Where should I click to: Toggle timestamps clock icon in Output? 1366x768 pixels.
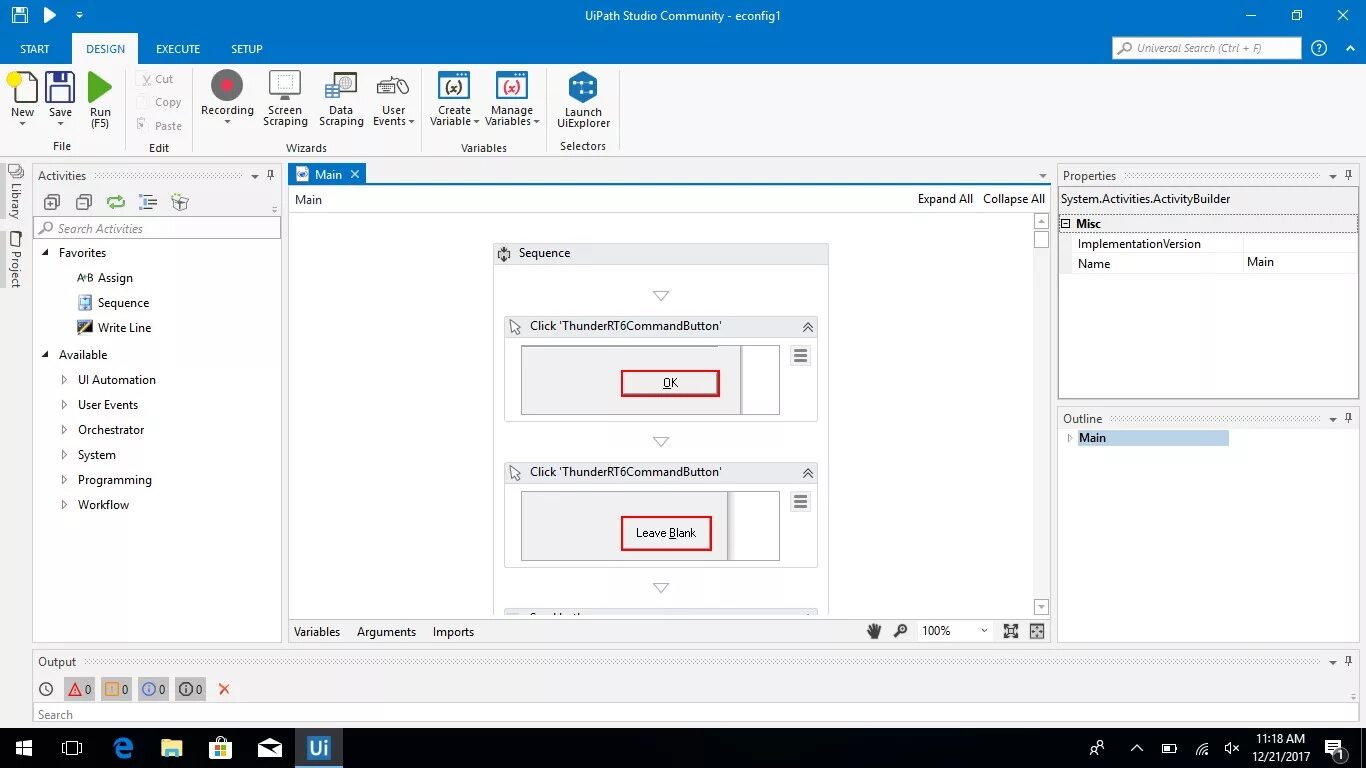[46, 689]
